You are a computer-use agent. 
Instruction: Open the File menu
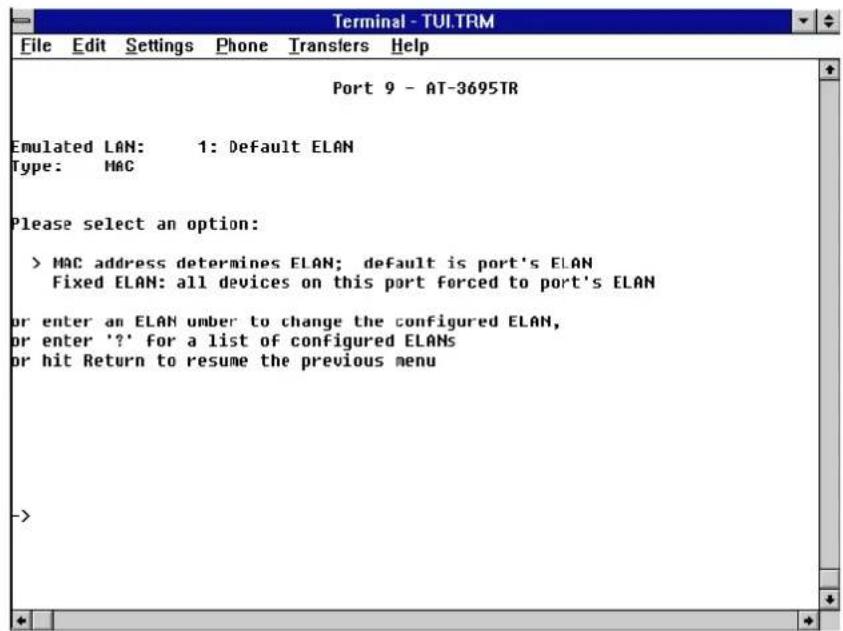tap(36, 46)
